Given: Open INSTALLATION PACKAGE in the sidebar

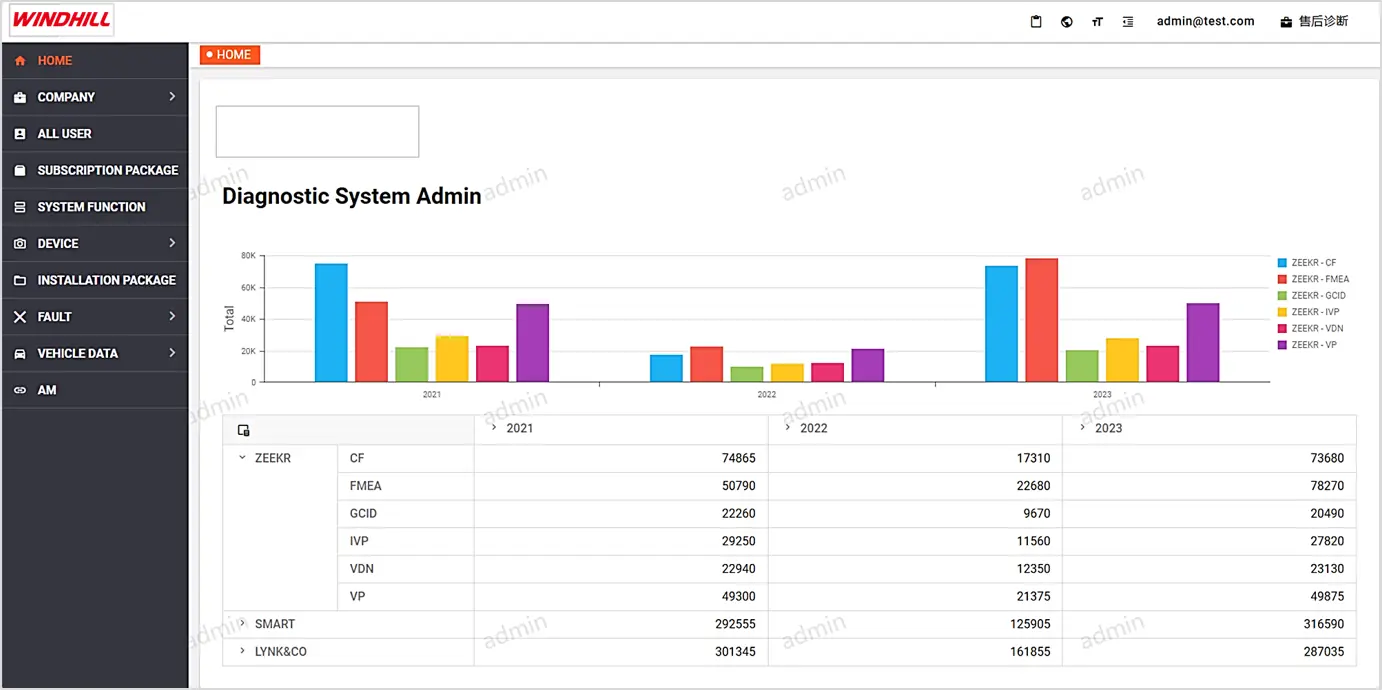Looking at the screenshot, I should click(94, 281).
